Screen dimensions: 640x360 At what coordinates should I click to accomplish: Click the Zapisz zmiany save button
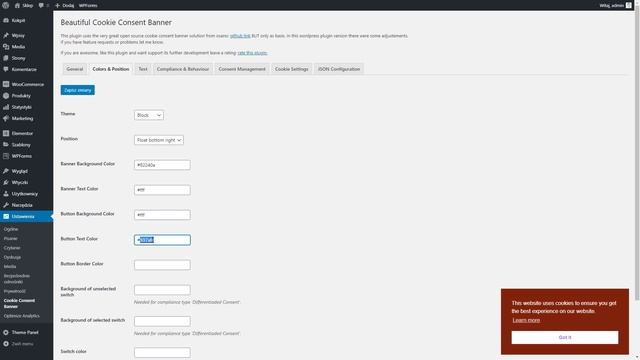point(78,90)
